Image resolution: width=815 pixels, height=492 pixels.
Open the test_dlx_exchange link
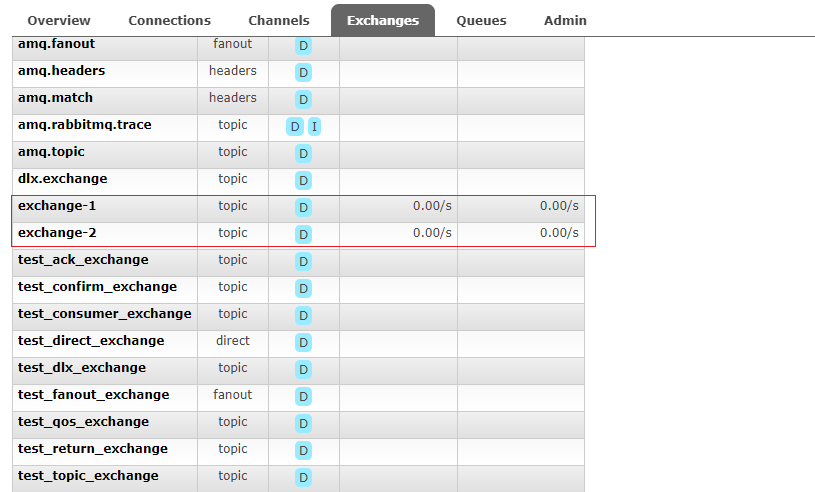82,368
